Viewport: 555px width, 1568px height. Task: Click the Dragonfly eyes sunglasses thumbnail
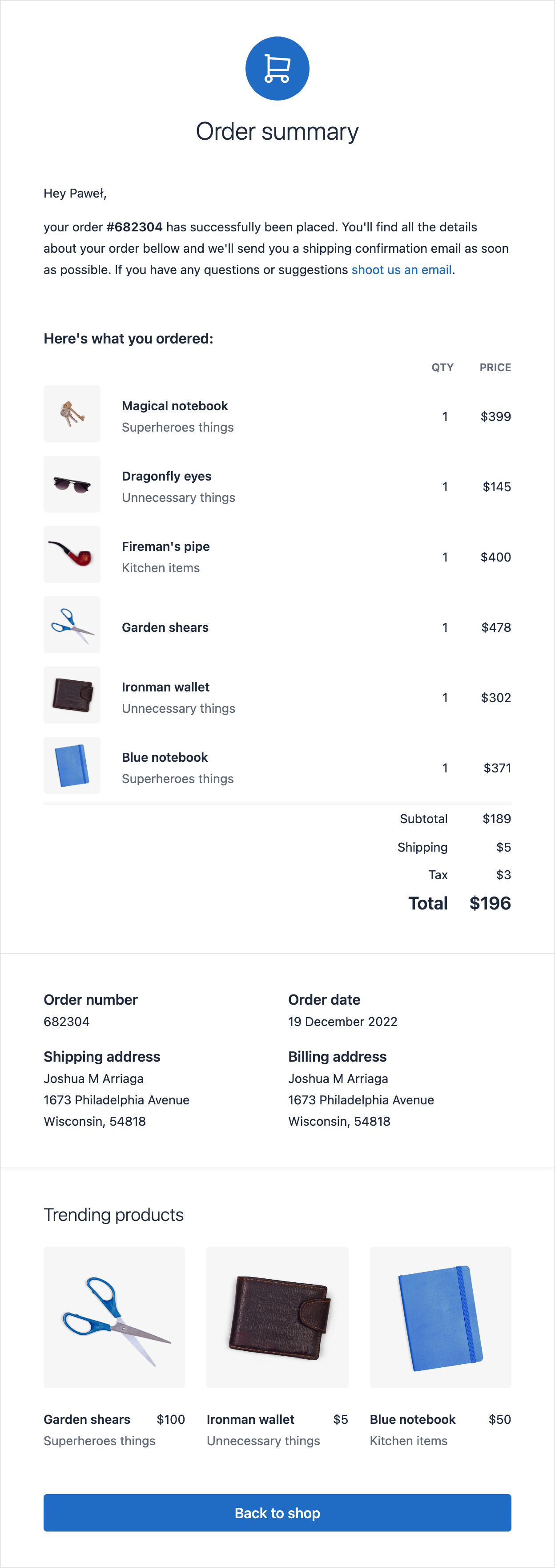click(72, 484)
